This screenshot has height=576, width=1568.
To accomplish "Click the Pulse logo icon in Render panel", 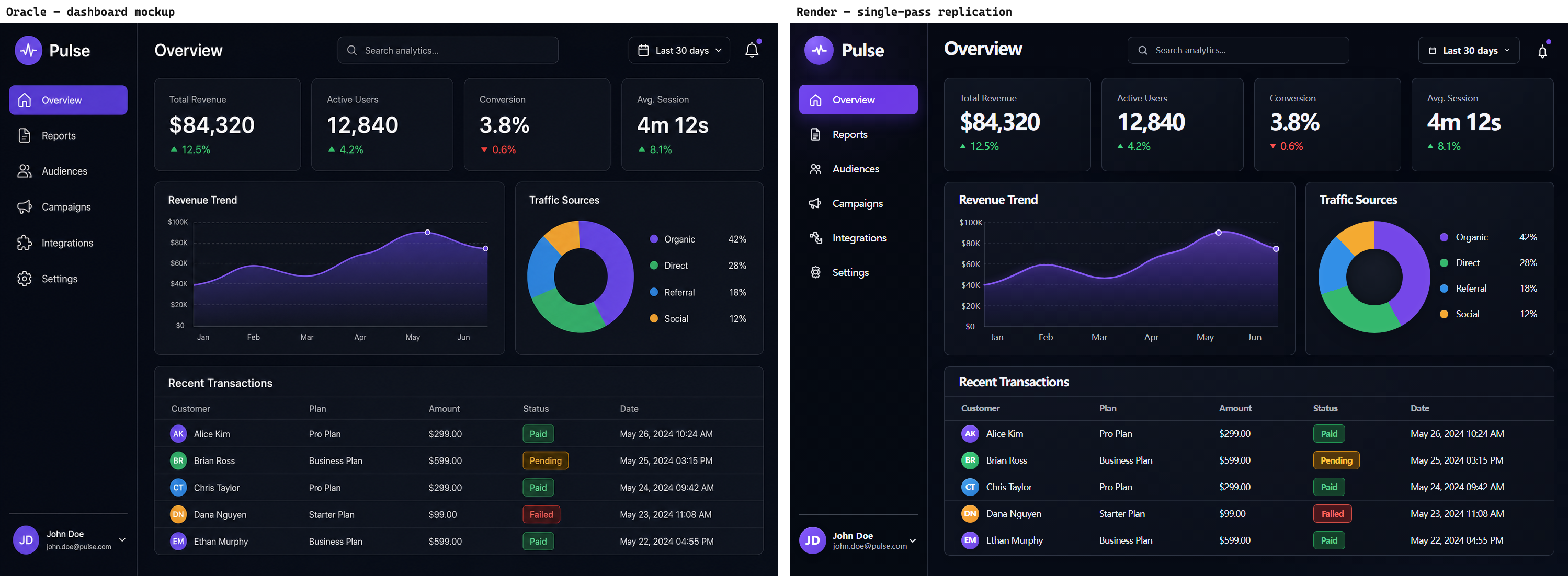I will [819, 50].
